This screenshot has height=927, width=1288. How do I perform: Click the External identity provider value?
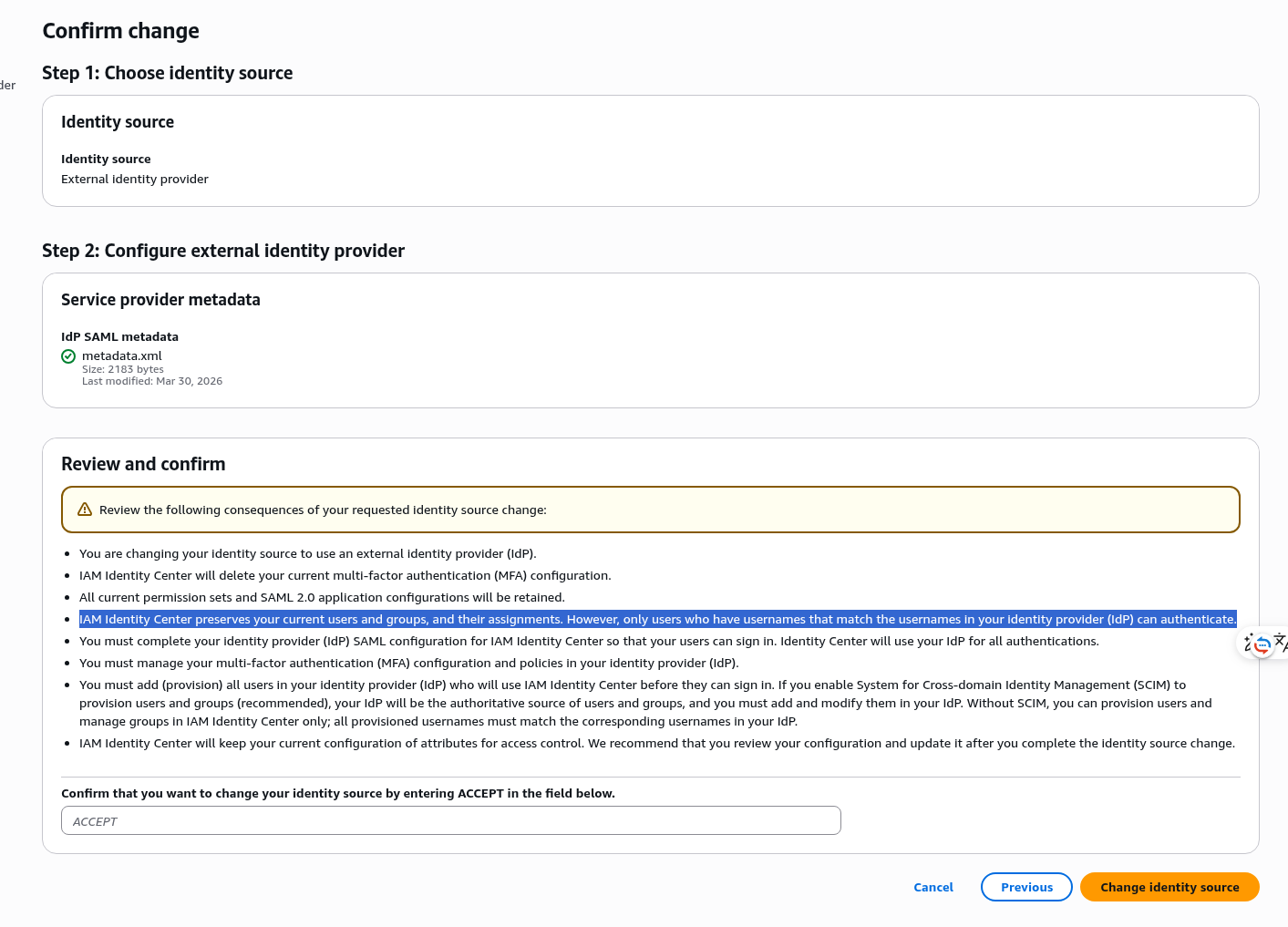point(135,179)
